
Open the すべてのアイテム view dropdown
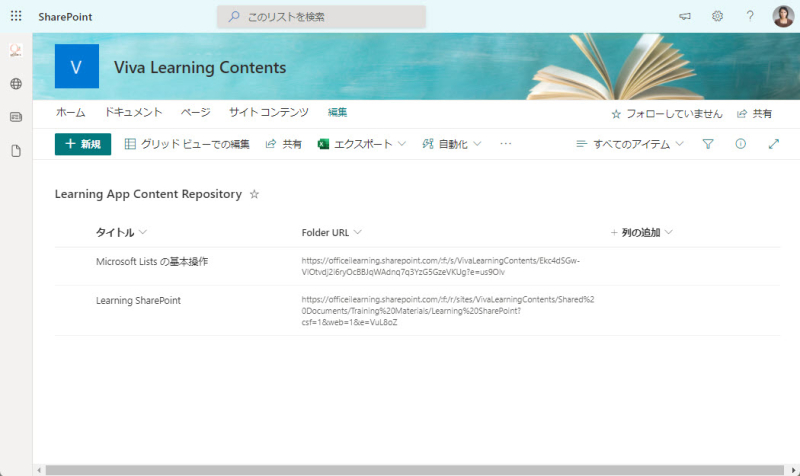tap(630, 144)
